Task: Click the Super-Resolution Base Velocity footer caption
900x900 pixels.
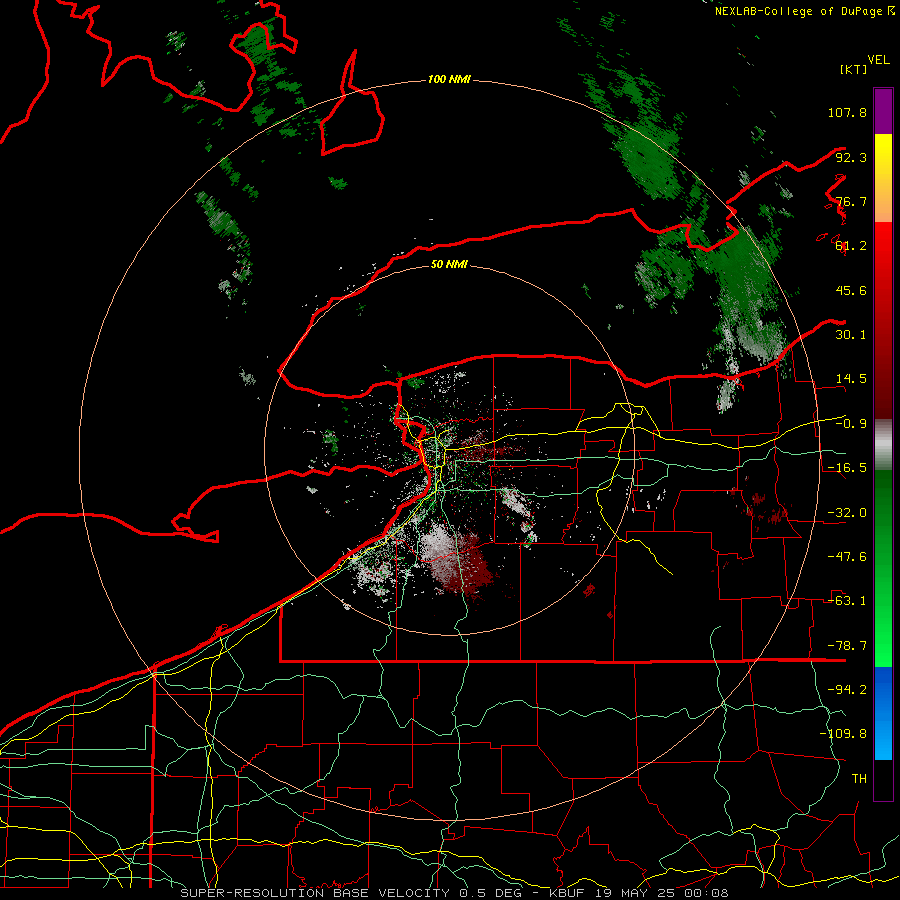Action: [x=454, y=893]
